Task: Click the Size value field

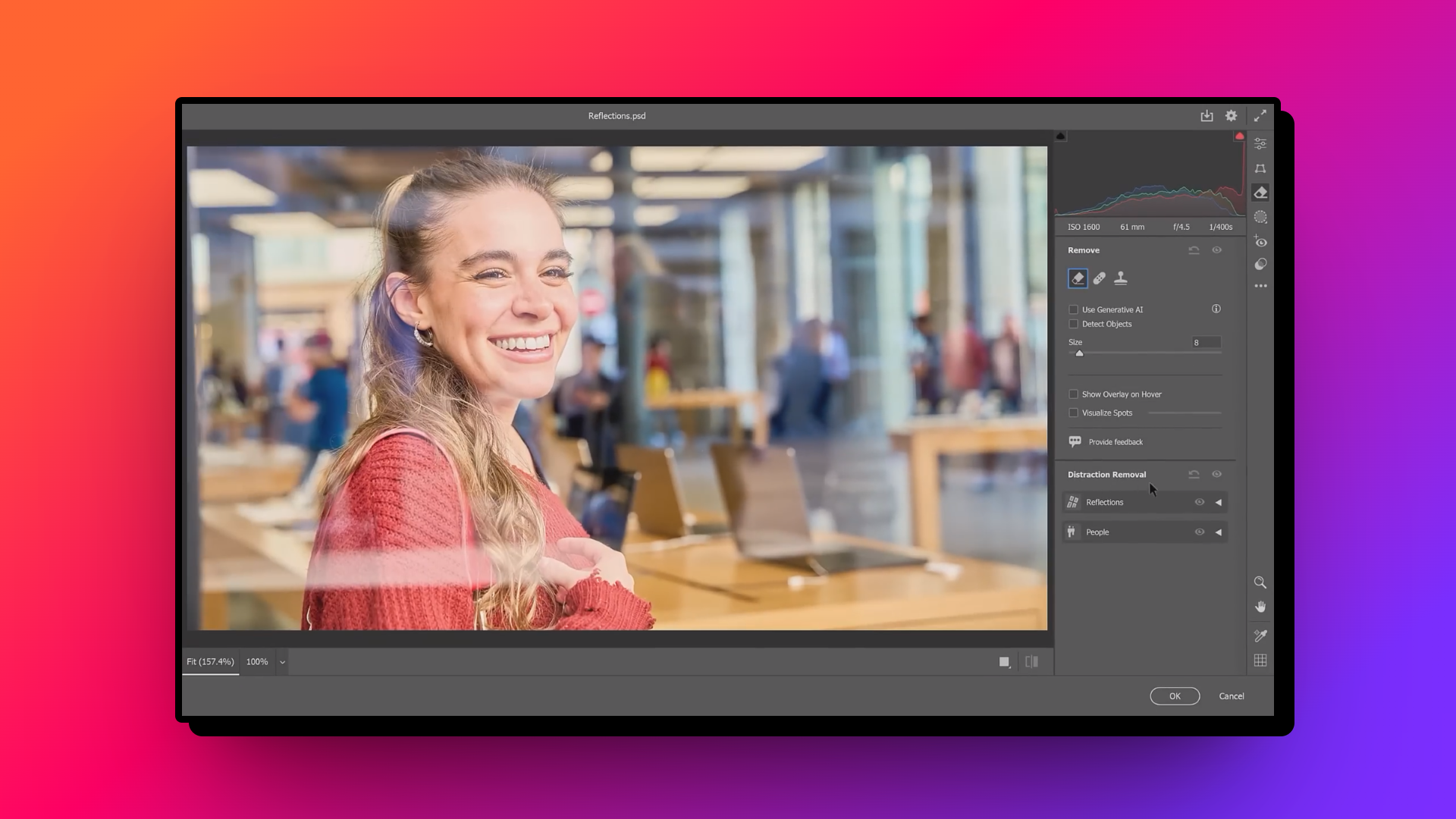Action: (x=1206, y=342)
